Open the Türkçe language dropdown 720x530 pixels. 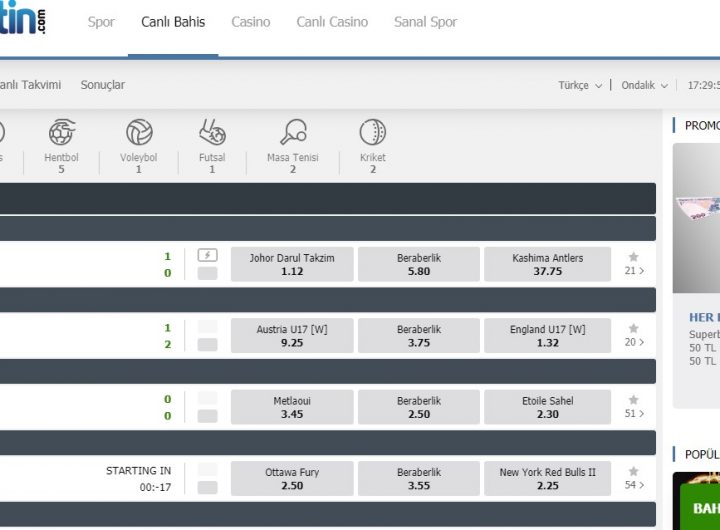pyautogui.click(x=580, y=85)
